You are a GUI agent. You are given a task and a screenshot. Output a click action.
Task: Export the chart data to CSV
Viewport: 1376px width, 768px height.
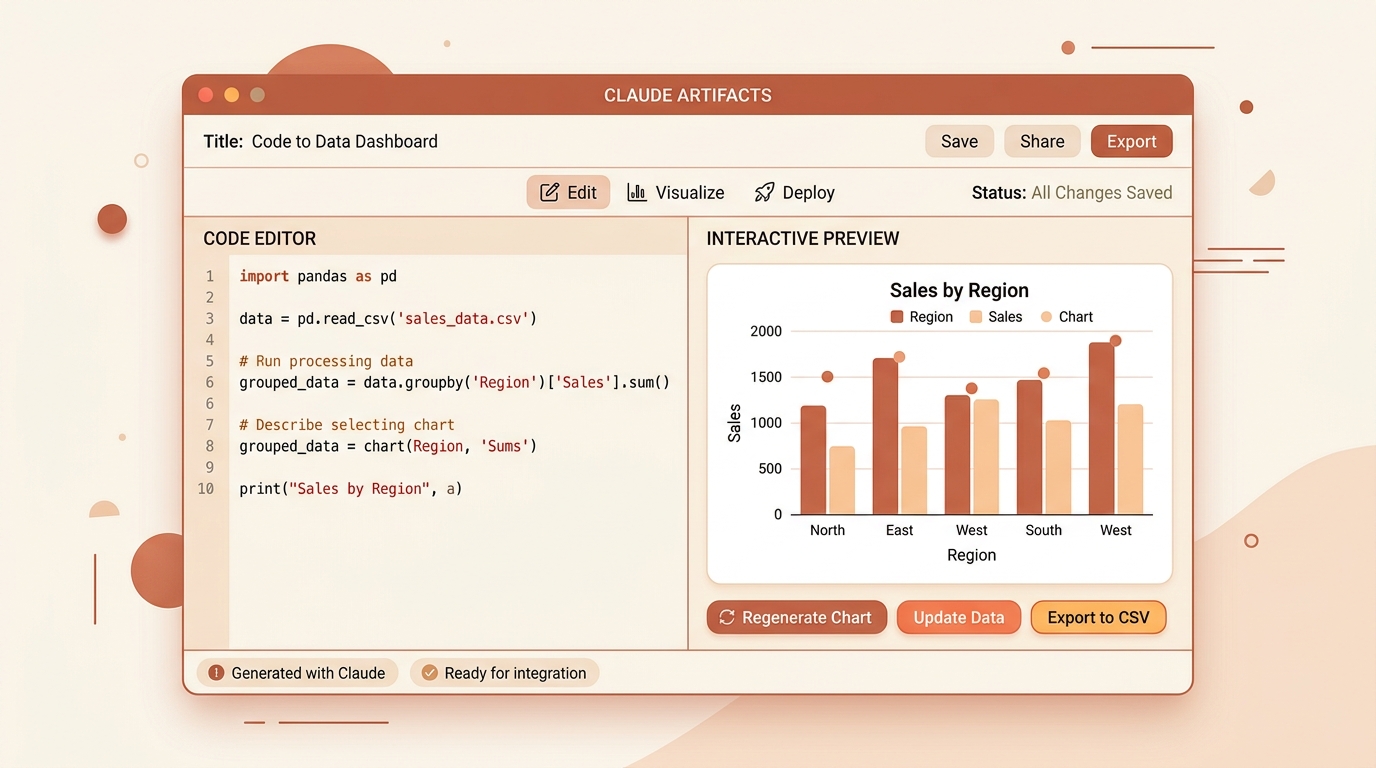(x=1098, y=617)
